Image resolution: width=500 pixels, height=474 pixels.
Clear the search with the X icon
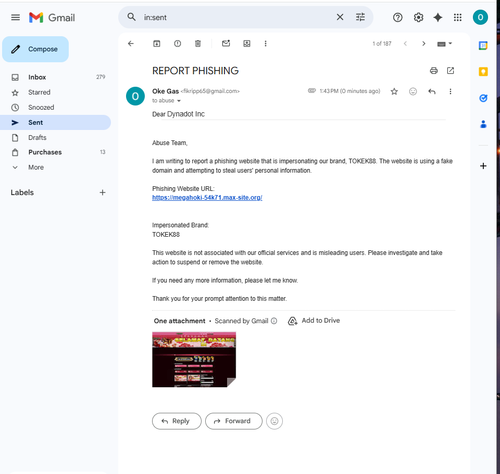tap(340, 17)
